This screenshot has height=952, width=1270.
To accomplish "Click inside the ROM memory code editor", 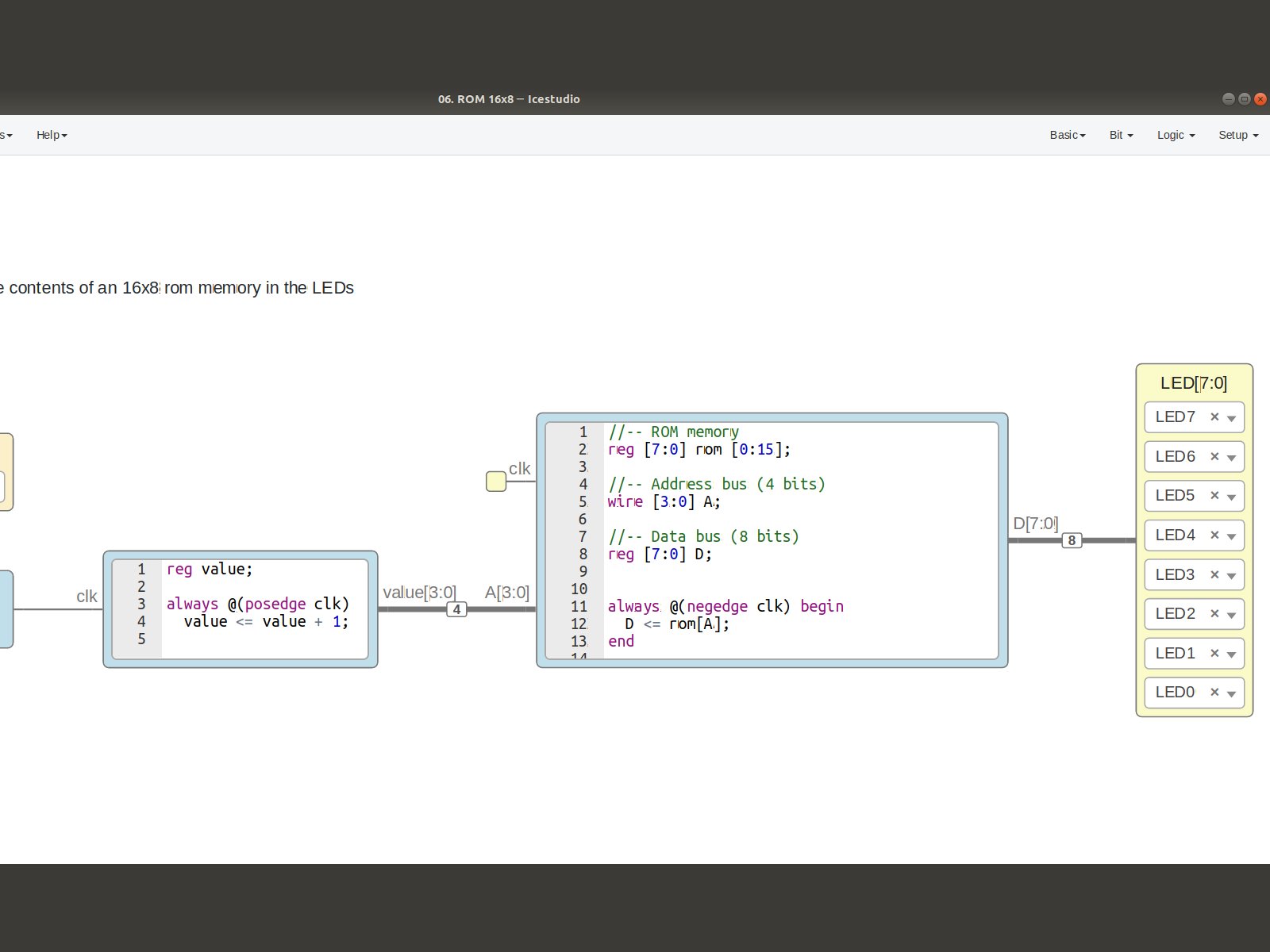I will point(794,571).
